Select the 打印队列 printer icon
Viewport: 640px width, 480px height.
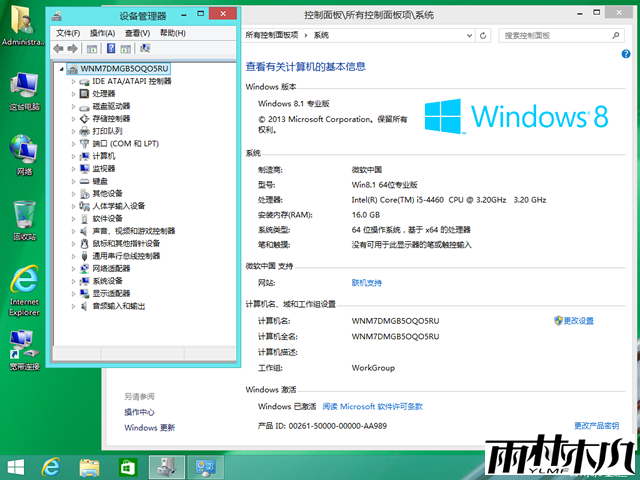click(84, 131)
